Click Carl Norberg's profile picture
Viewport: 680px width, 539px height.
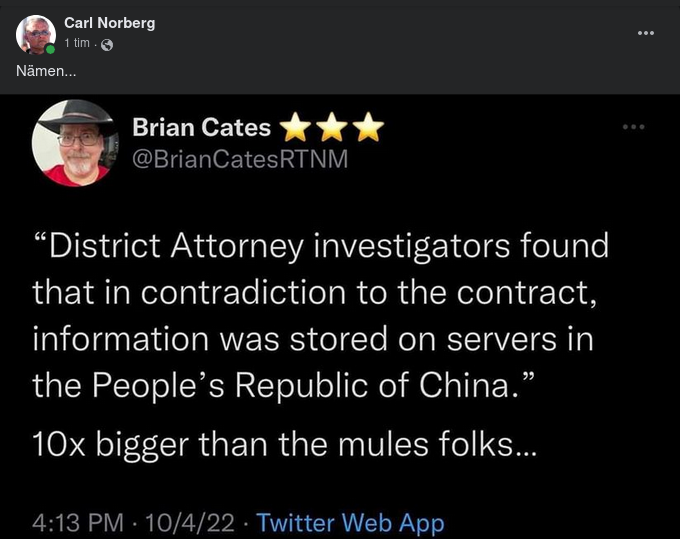click(x=35, y=33)
